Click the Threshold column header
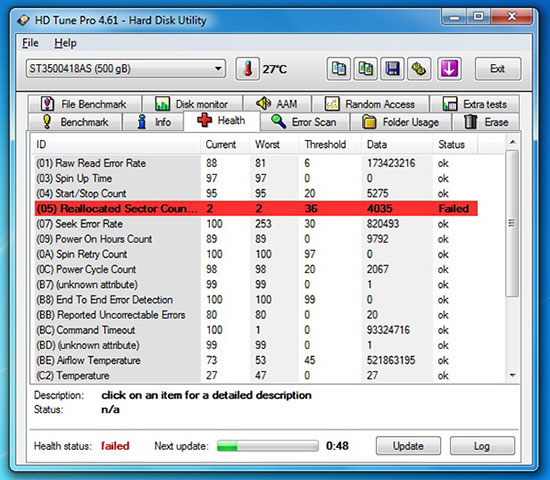 point(325,144)
